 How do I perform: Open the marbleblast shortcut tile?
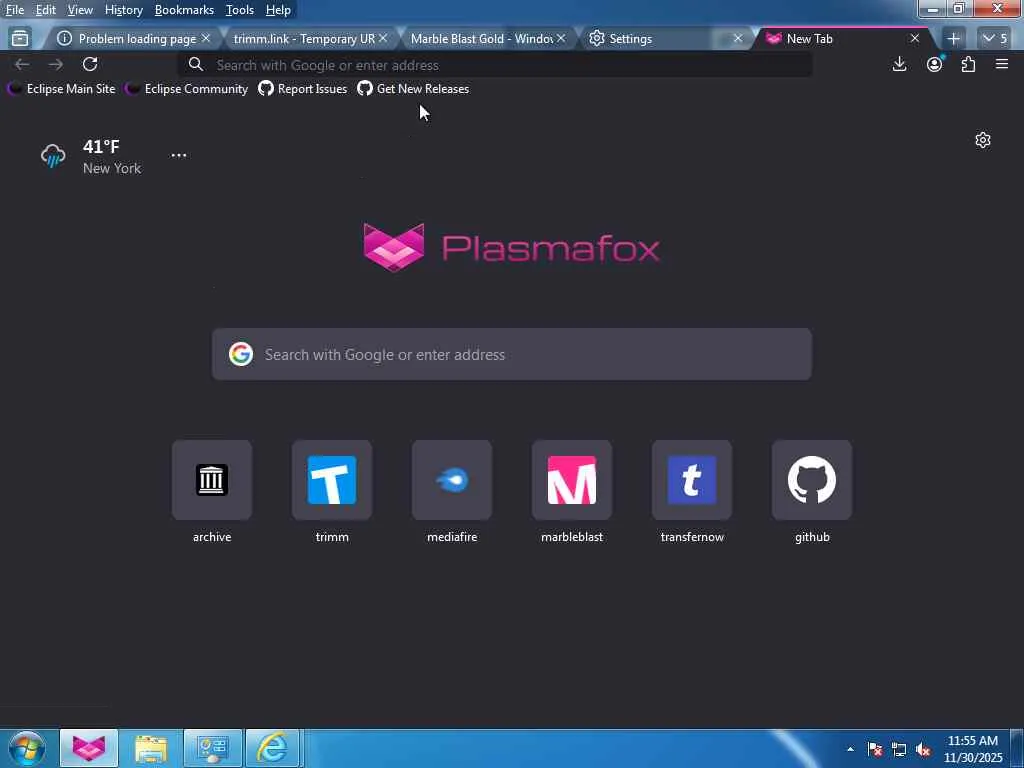tap(572, 480)
